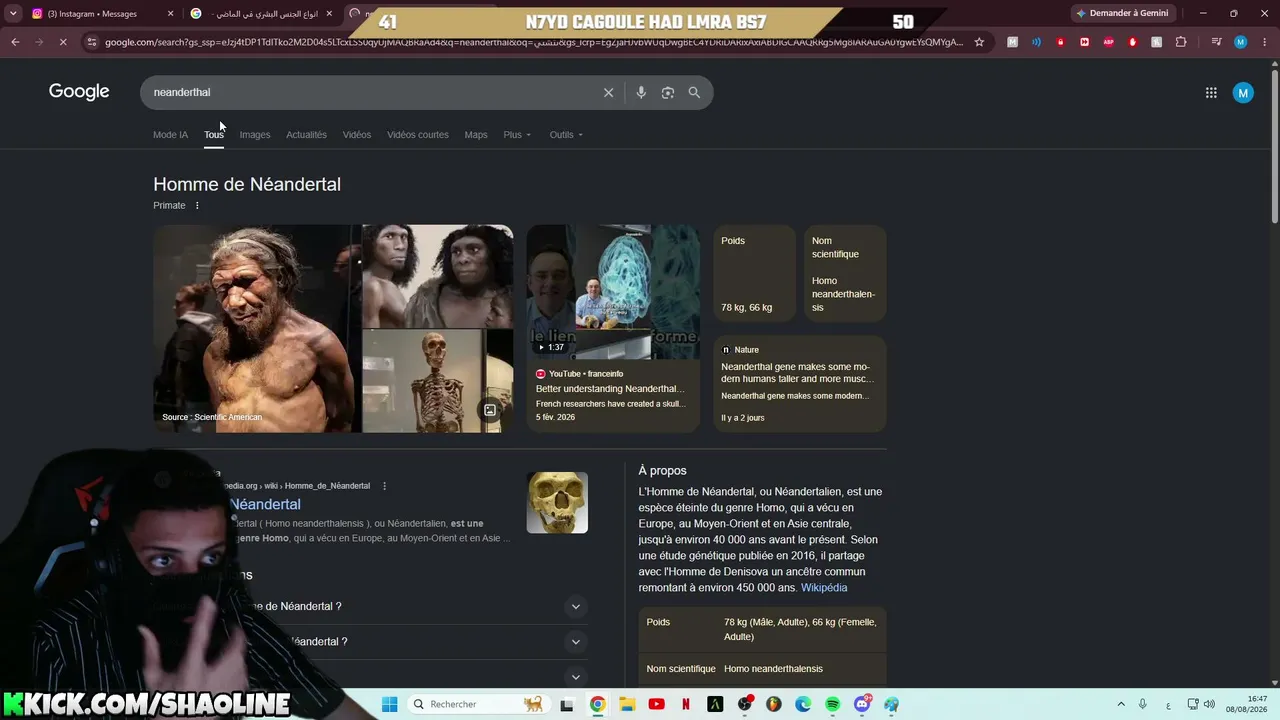Open the Google apps grid
The width and height of the screenshot is (1280, 720).
(x=1211, y=92)
